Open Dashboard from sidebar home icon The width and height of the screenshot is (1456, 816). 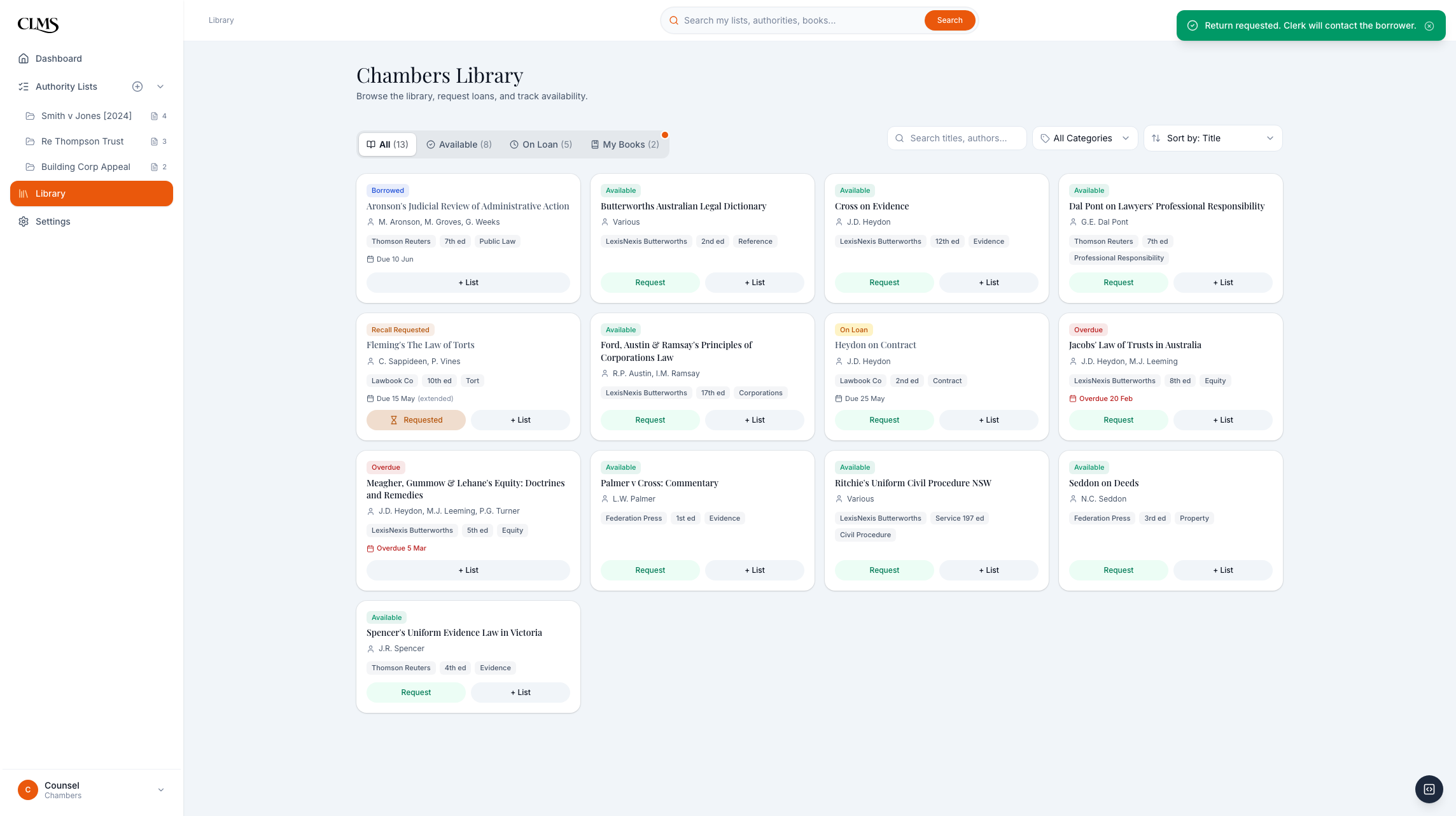(24, 59)
